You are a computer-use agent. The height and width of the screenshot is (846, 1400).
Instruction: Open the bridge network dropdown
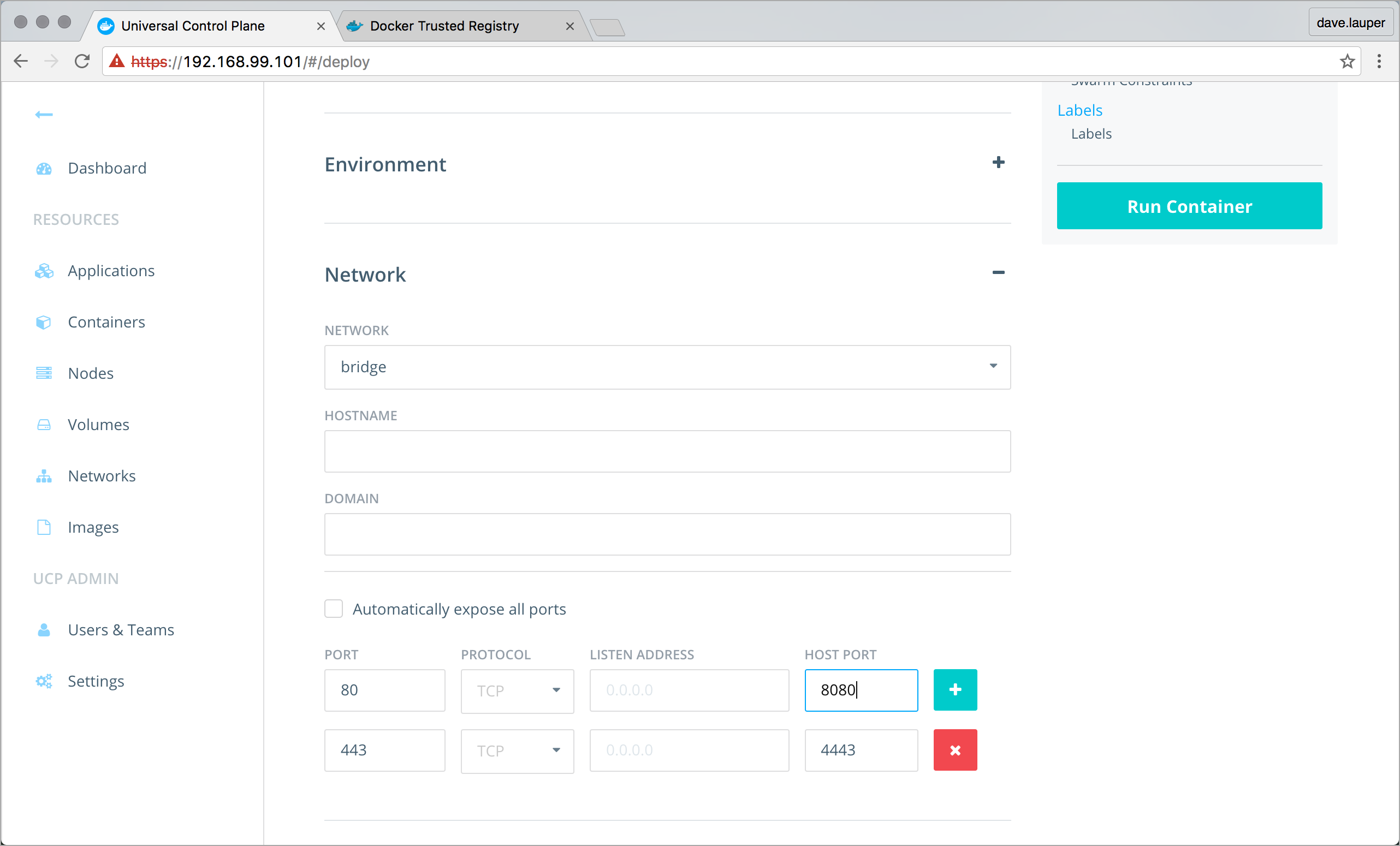point(667,367)
